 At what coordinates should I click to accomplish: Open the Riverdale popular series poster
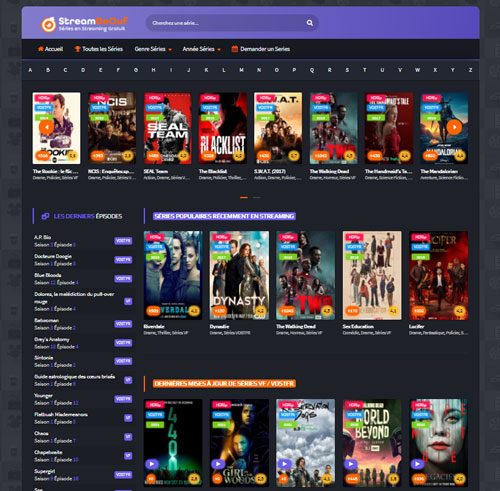coord(173,275)
